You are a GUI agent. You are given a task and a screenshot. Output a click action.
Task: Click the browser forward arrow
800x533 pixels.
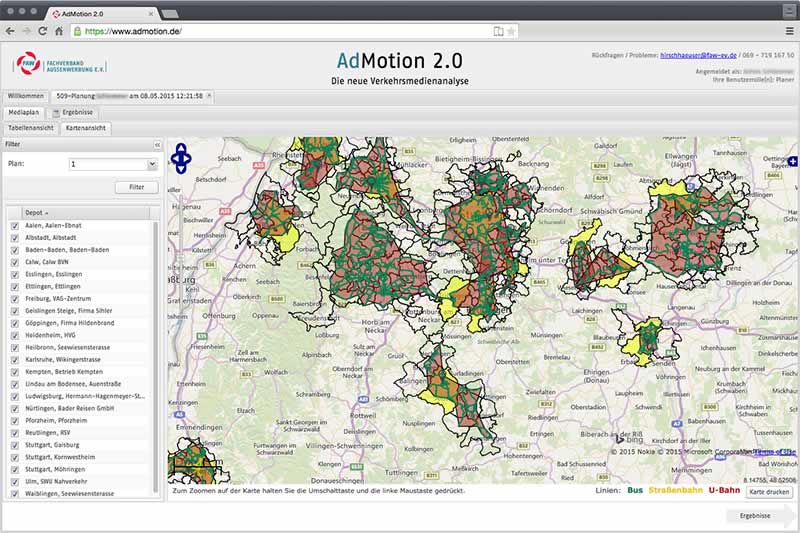(27, 31)
